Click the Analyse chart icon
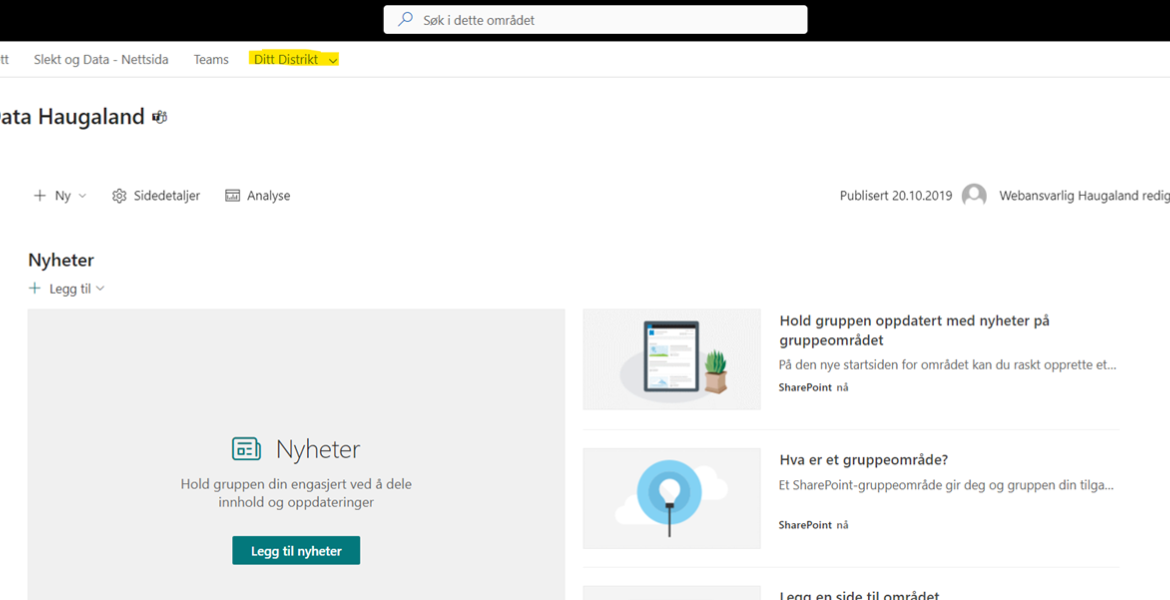 233,196
